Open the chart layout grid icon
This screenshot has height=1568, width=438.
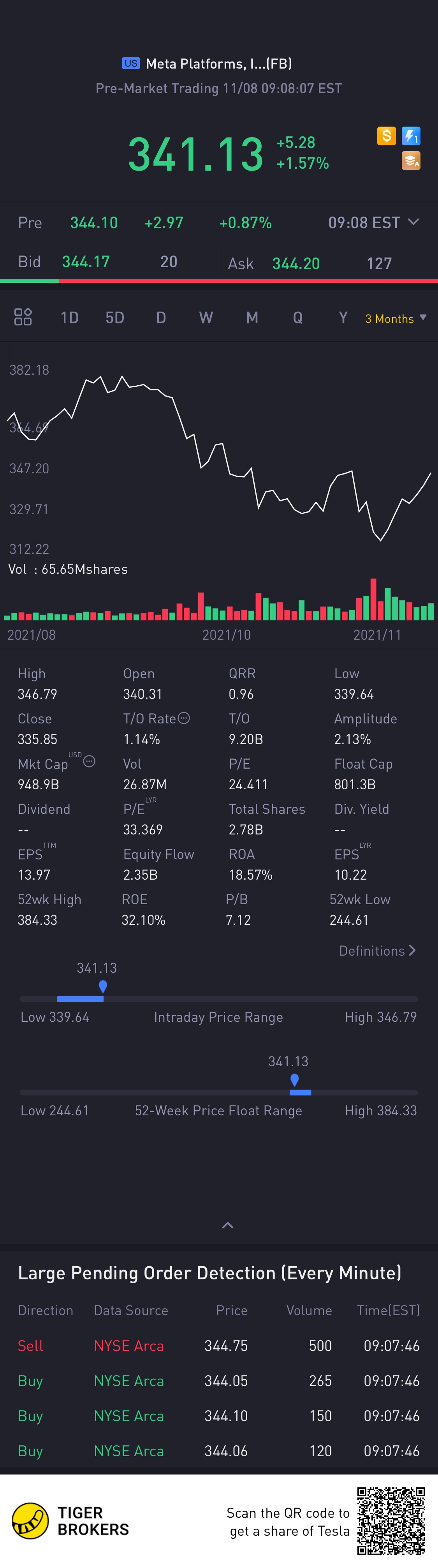(23, 317)
